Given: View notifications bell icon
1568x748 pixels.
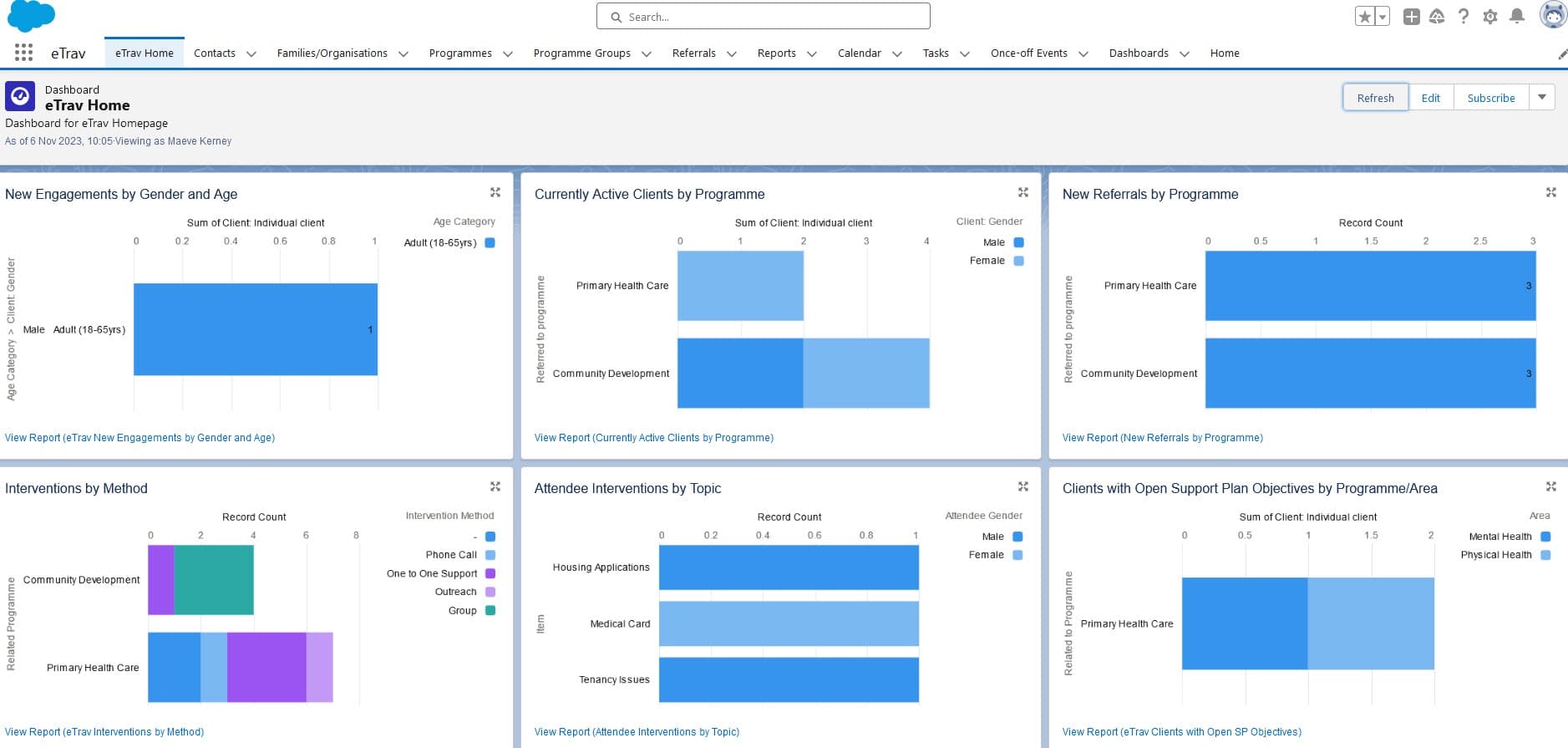Looking at the screenshot, I should pyautogui.click(x=1517, y=17).
